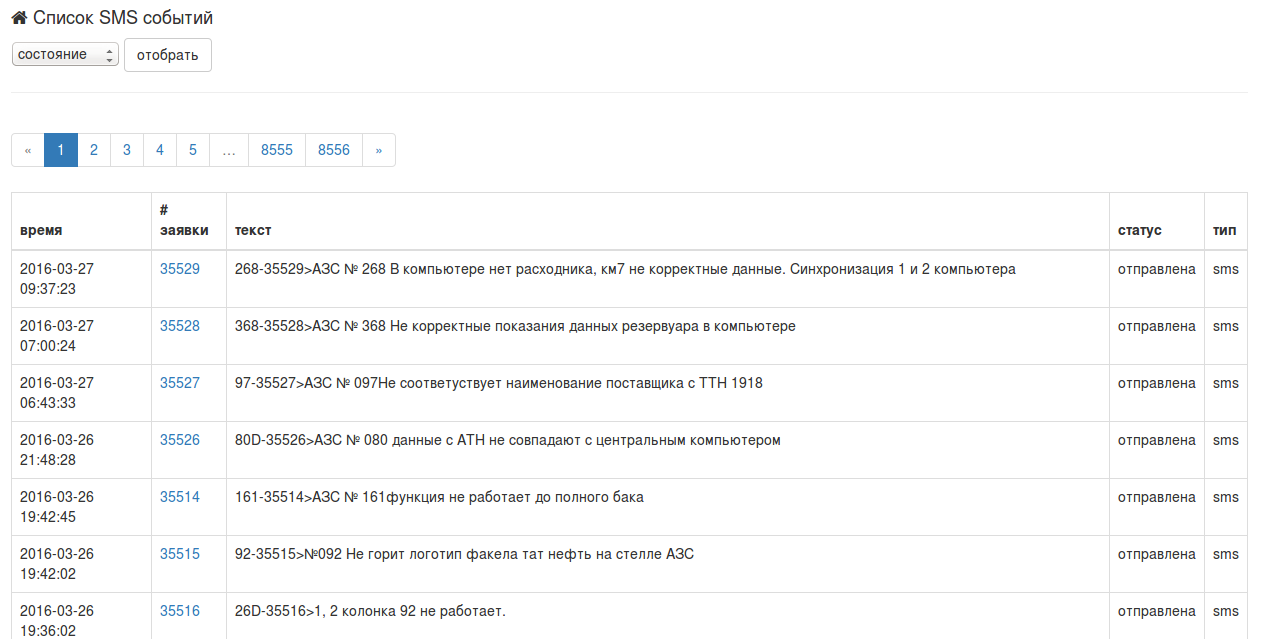Jump to page 8555
Screen dimensions: 1262x639
click(x=277, y=150)
